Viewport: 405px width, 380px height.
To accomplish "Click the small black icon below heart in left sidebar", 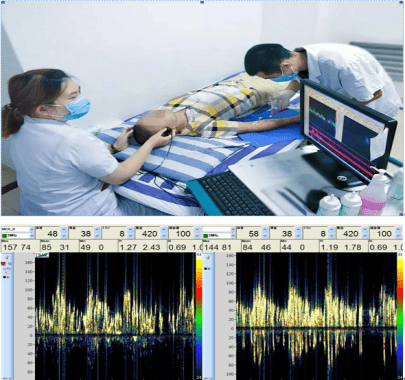I will [x=5, y=276].
